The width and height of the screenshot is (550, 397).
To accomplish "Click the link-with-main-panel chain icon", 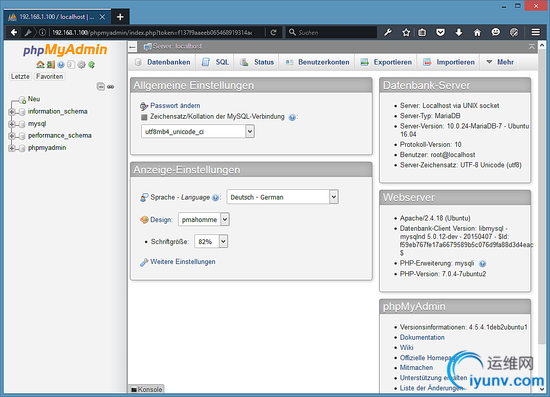I will [110, 87].
